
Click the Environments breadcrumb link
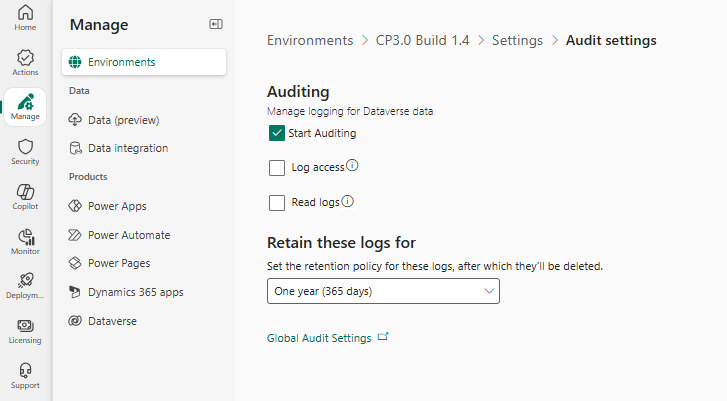click(310, 41)
